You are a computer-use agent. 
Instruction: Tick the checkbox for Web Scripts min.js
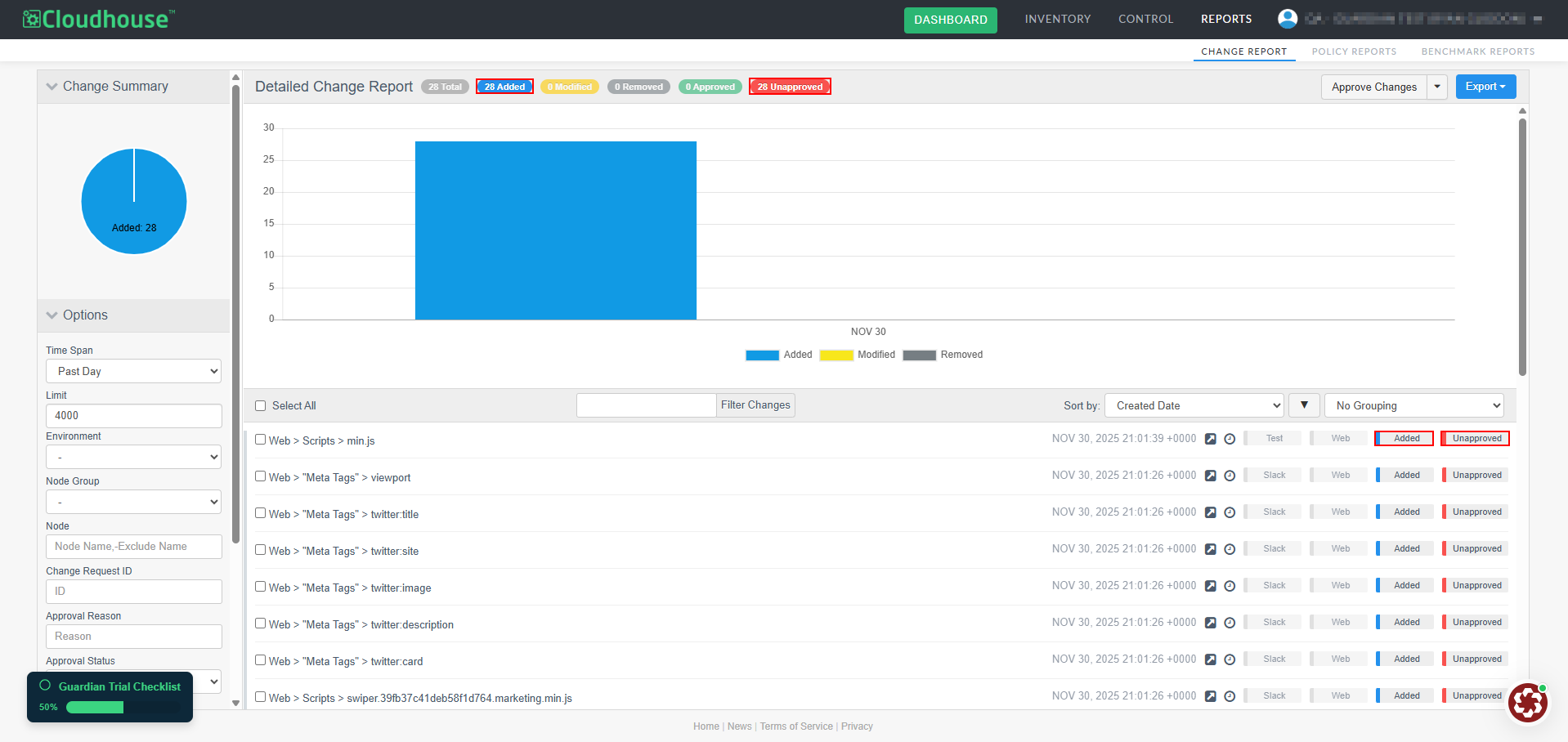(x=261, y=440)
